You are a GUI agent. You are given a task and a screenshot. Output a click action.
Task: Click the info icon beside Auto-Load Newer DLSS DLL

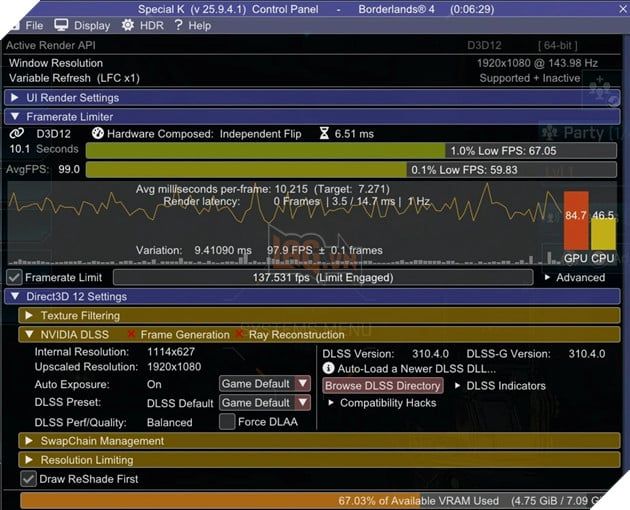(328, 368)
